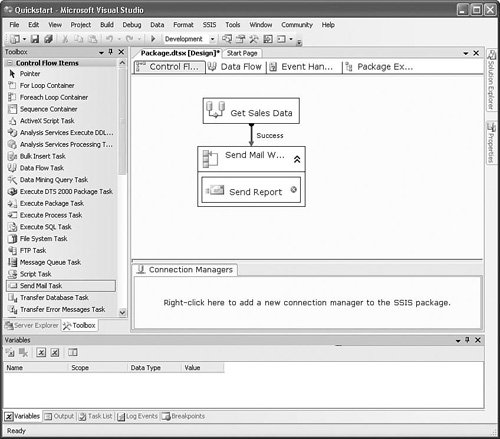Click the Save toolbar icon

[x=35, y=39]
